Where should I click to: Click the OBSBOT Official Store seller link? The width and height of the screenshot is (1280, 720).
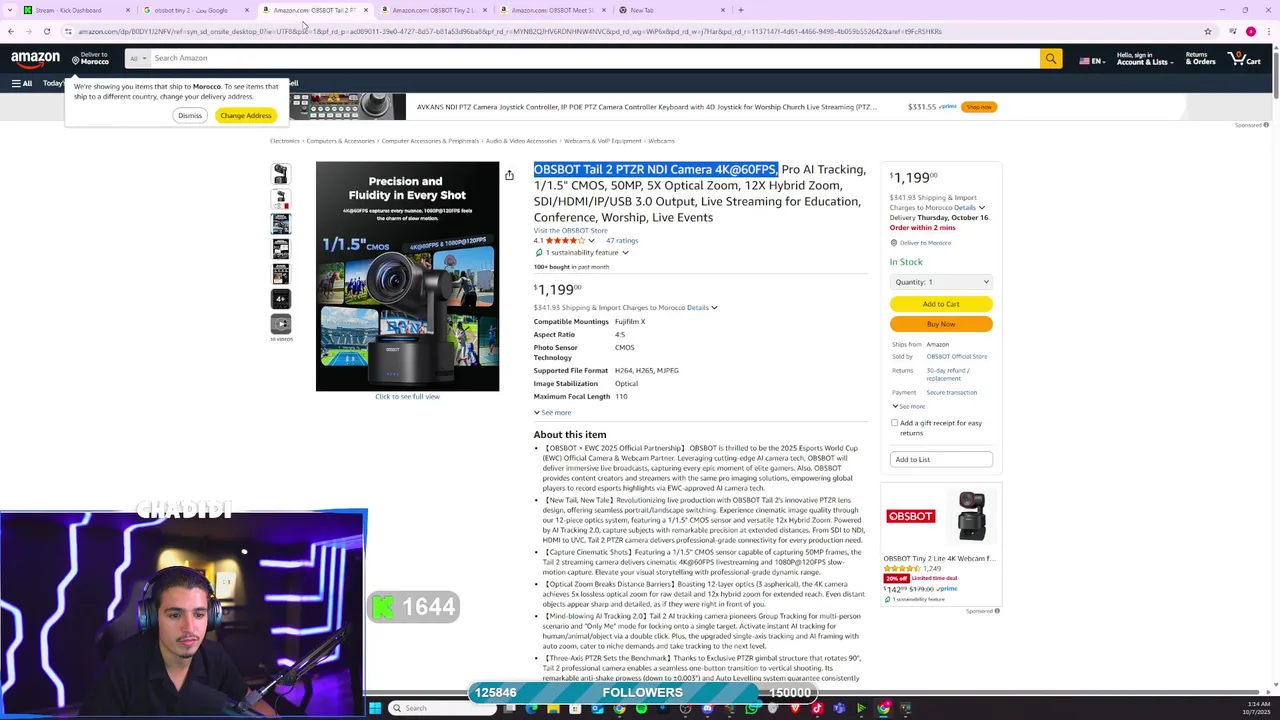click(x=956, y=357)
